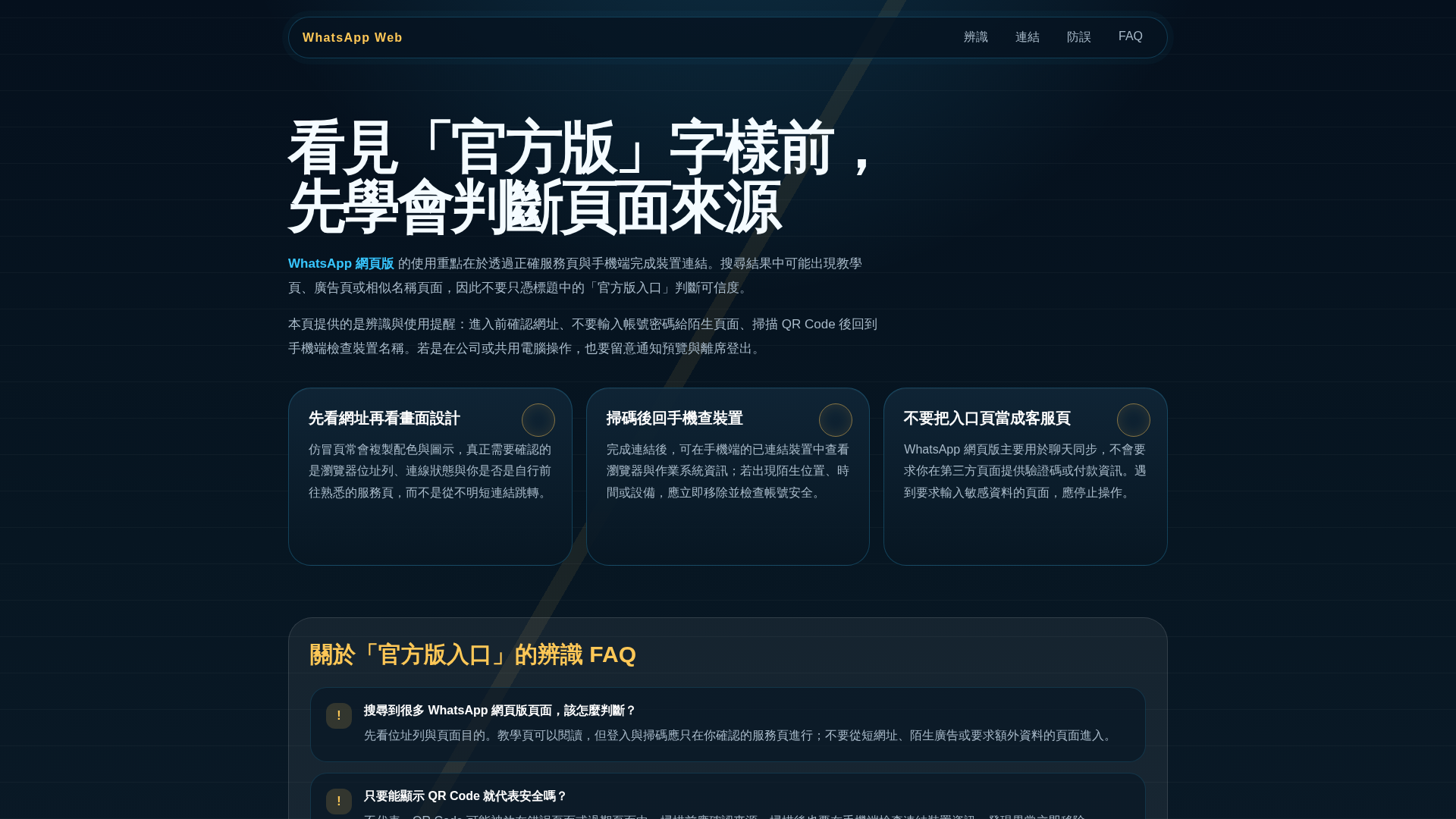Click the circle icon on 先看網址再看畫面設計 card
The image size is (1456, 819).
pyautogui.click(x=538, y=420)
